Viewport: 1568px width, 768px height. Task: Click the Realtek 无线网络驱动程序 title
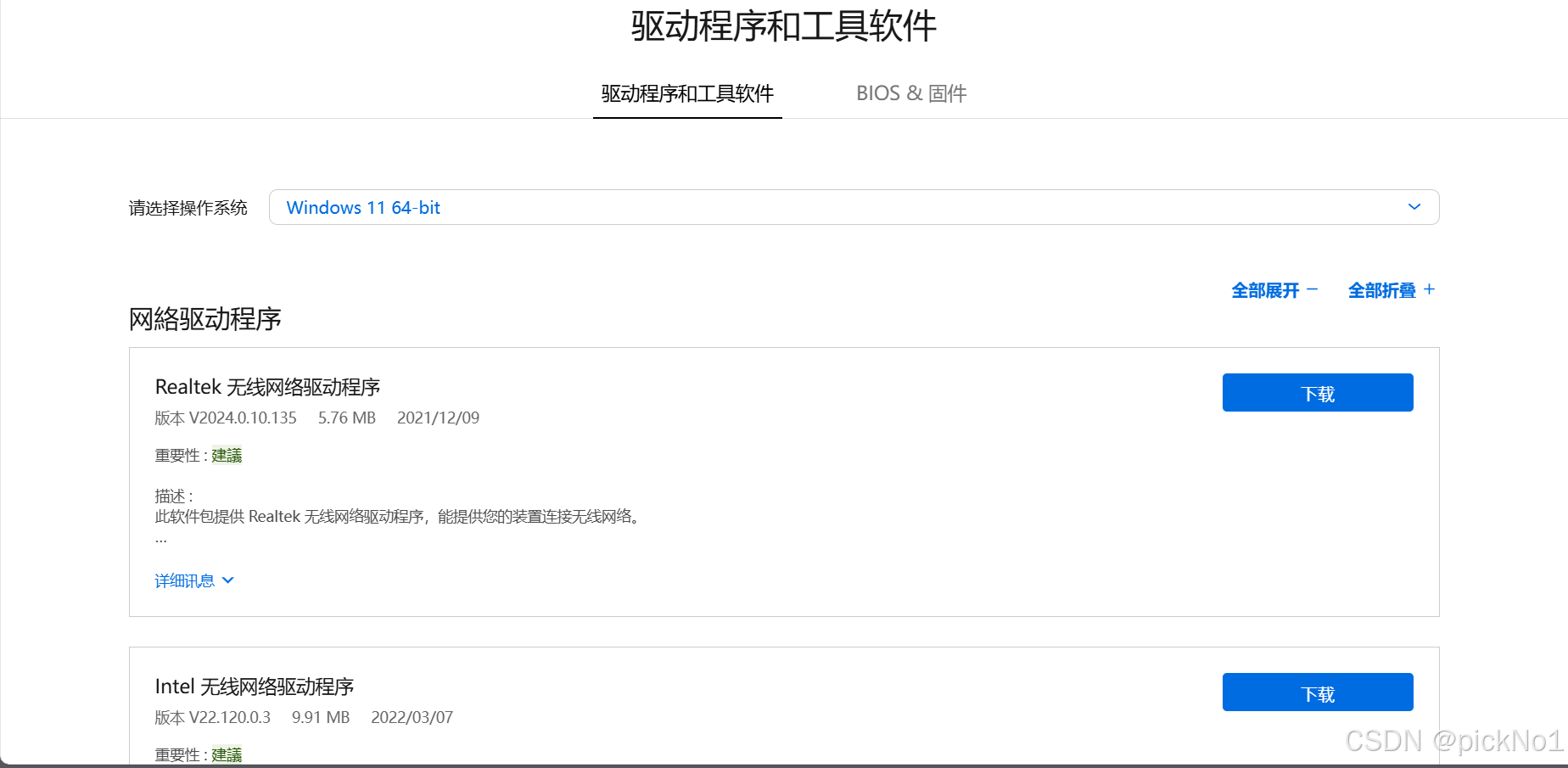(267, 387)
